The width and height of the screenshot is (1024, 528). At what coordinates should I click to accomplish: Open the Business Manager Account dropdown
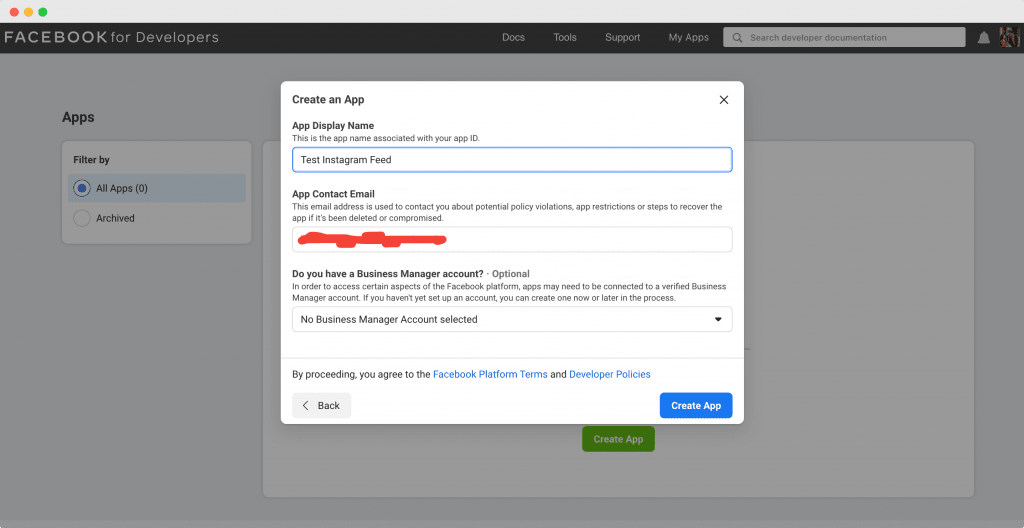pyautogui.click(x=512, y=320)
